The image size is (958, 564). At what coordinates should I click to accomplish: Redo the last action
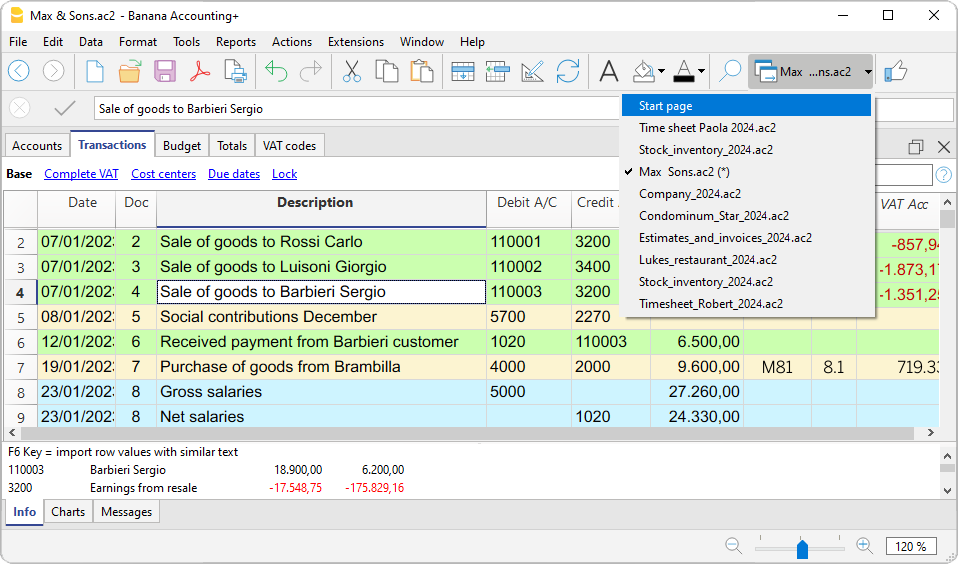tap(311, 71)
